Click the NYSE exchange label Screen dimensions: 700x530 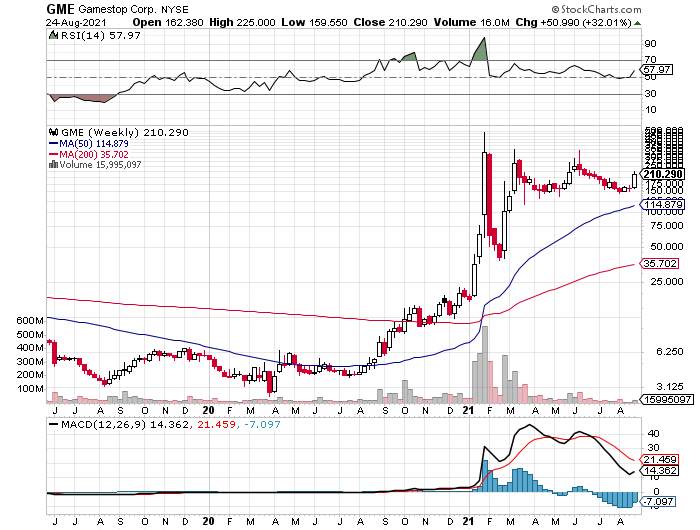point(175,9)
